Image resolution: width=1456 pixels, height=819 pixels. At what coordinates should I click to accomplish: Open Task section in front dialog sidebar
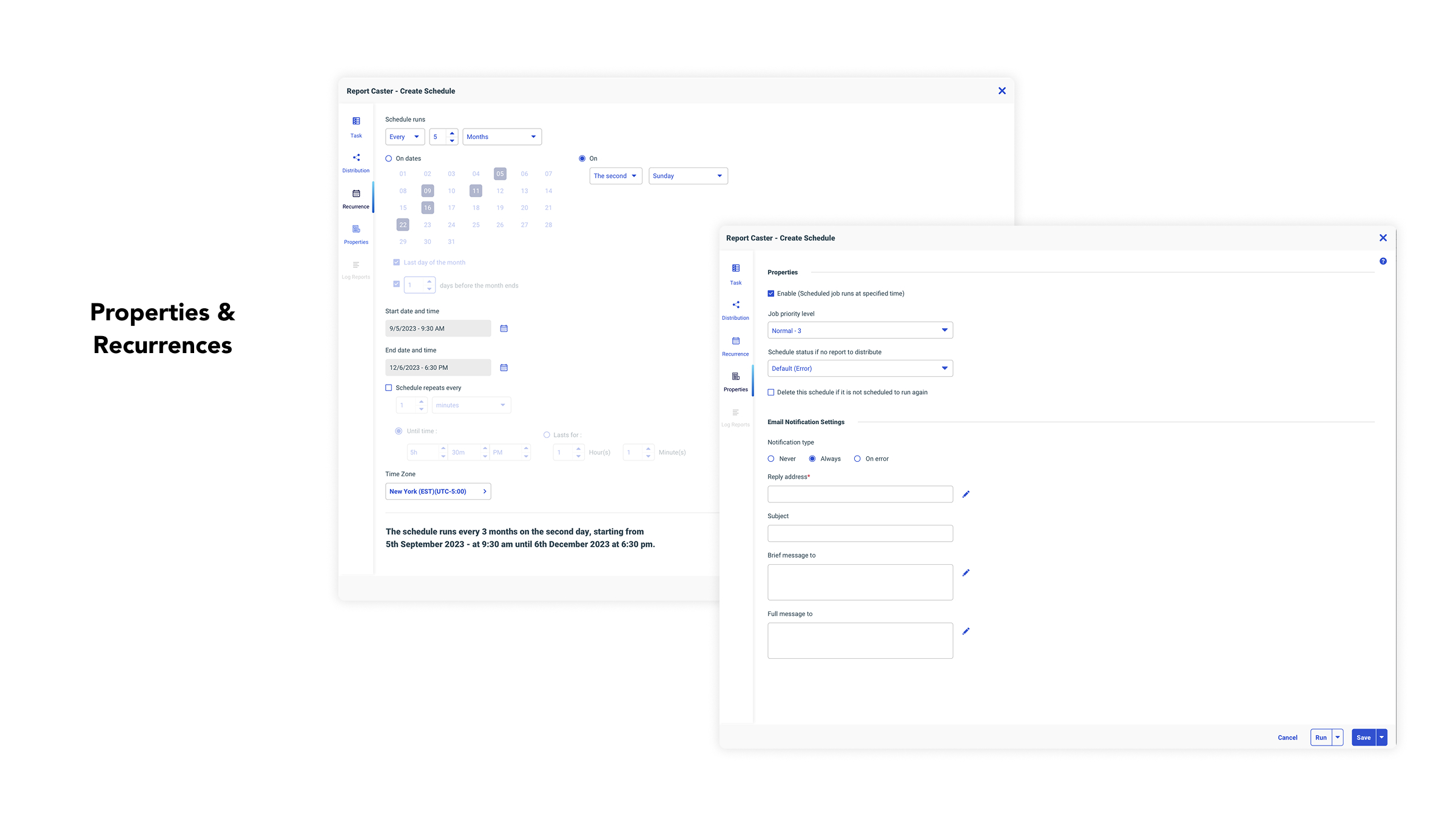[x=735, y=274]
